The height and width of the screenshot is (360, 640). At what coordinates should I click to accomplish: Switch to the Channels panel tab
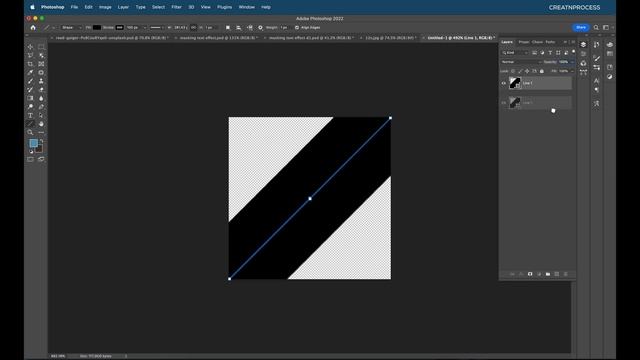point(537,42)
